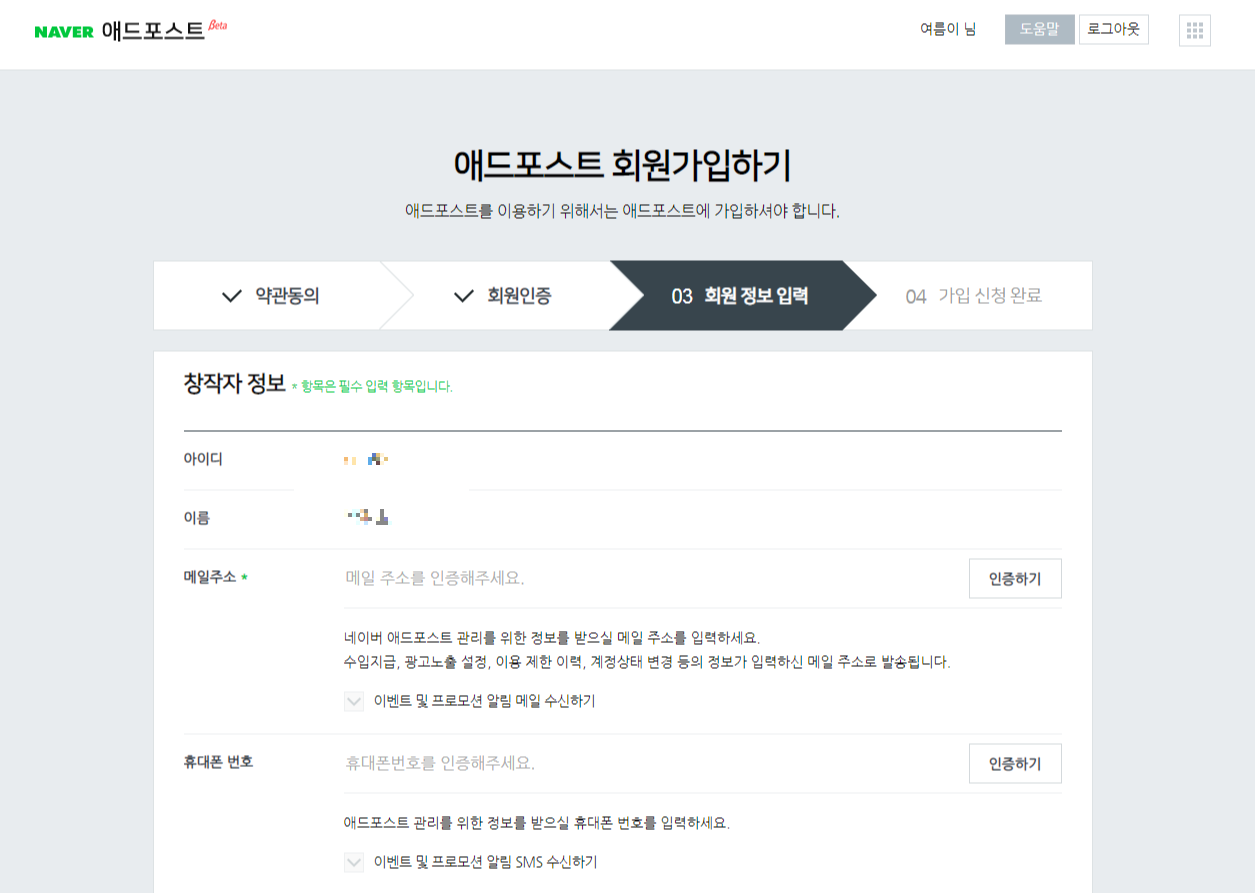The height and width of the screenshot is (893, 1255).
Task: Focus the 메일 주소를 인증해주세요 input field
Action: [x=650, y=578]
